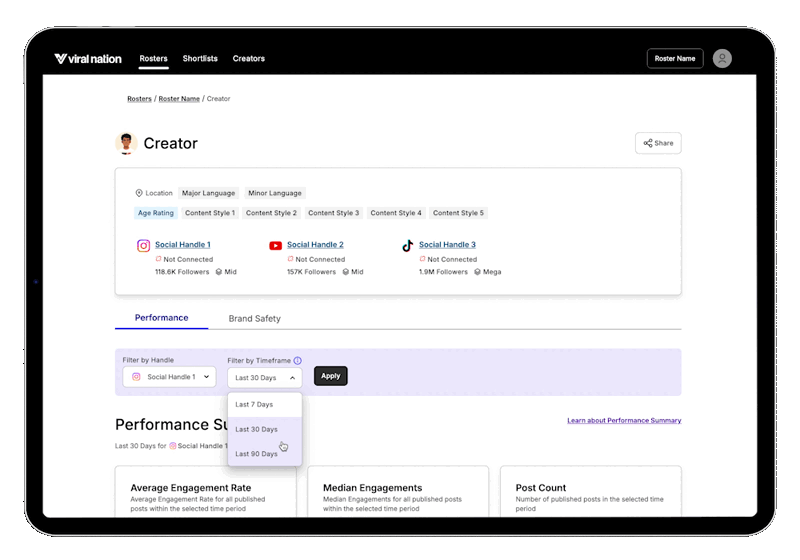Viewport: 800px width, 560px height.
Task: Open Learn about Performance Summary link
Action: tap(623, 421)
